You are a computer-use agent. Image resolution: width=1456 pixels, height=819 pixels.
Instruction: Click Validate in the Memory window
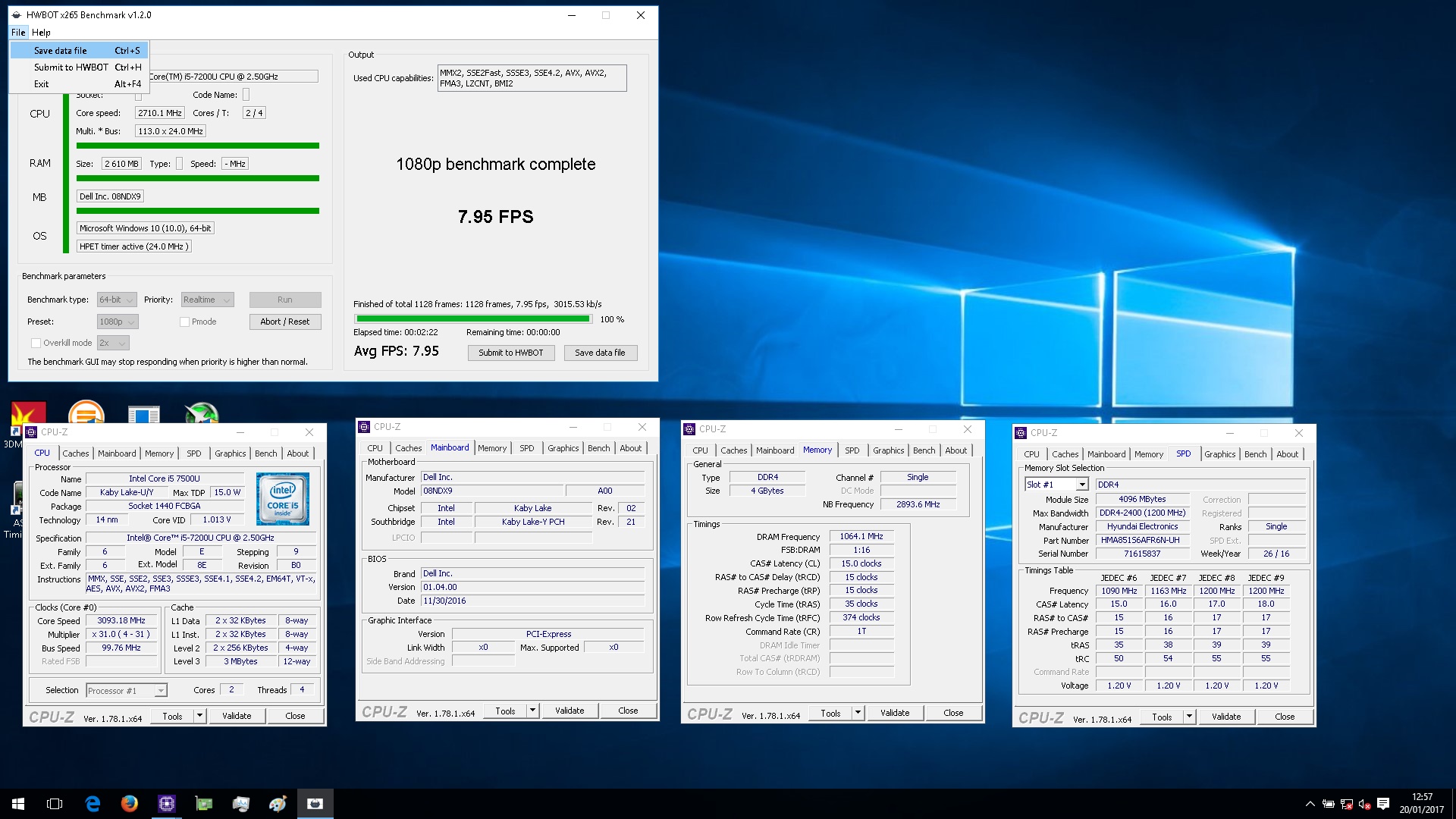tap(895, 713)
